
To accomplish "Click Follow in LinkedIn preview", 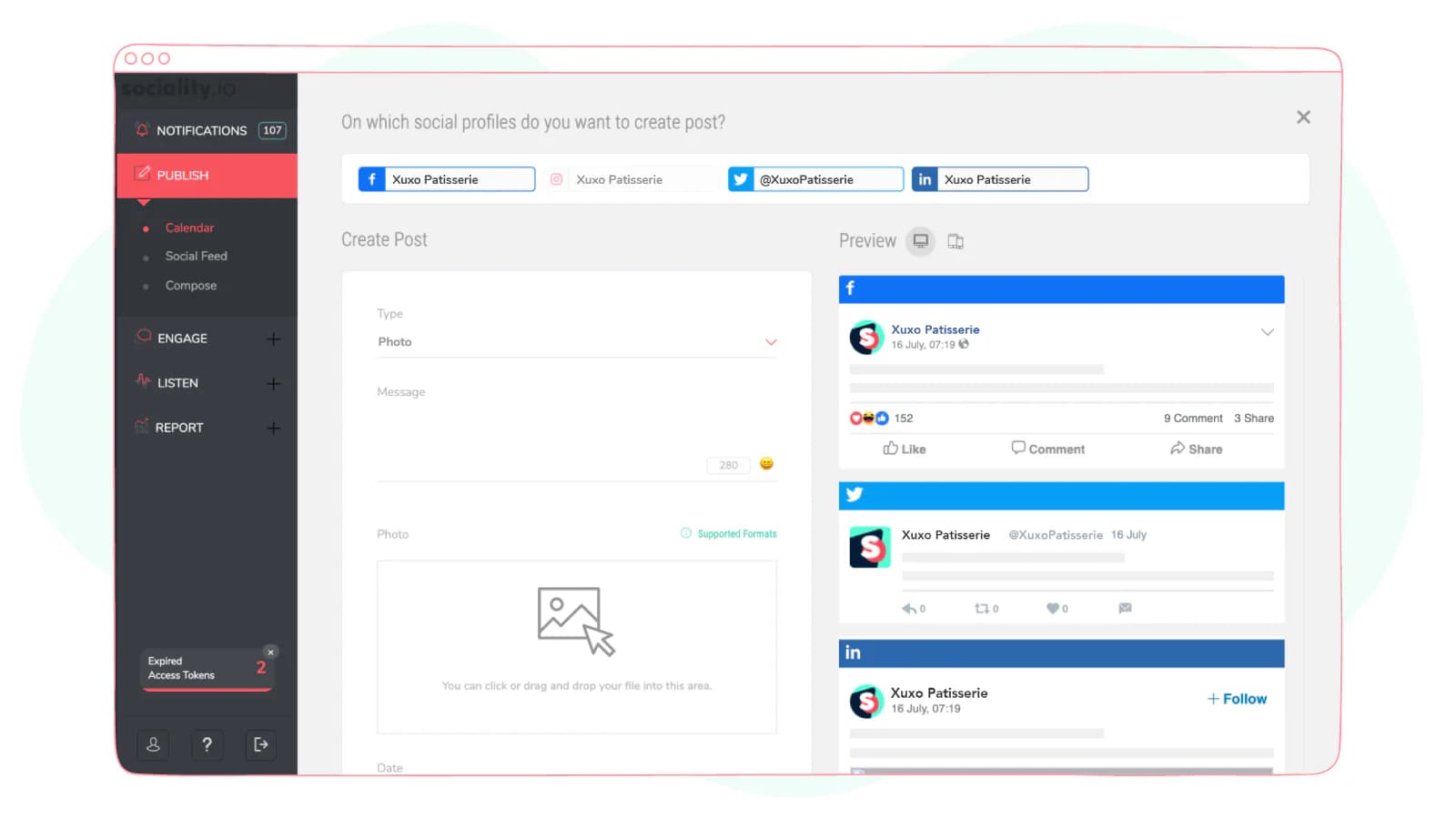I will pyautogui.click(x=1237, y=699).
